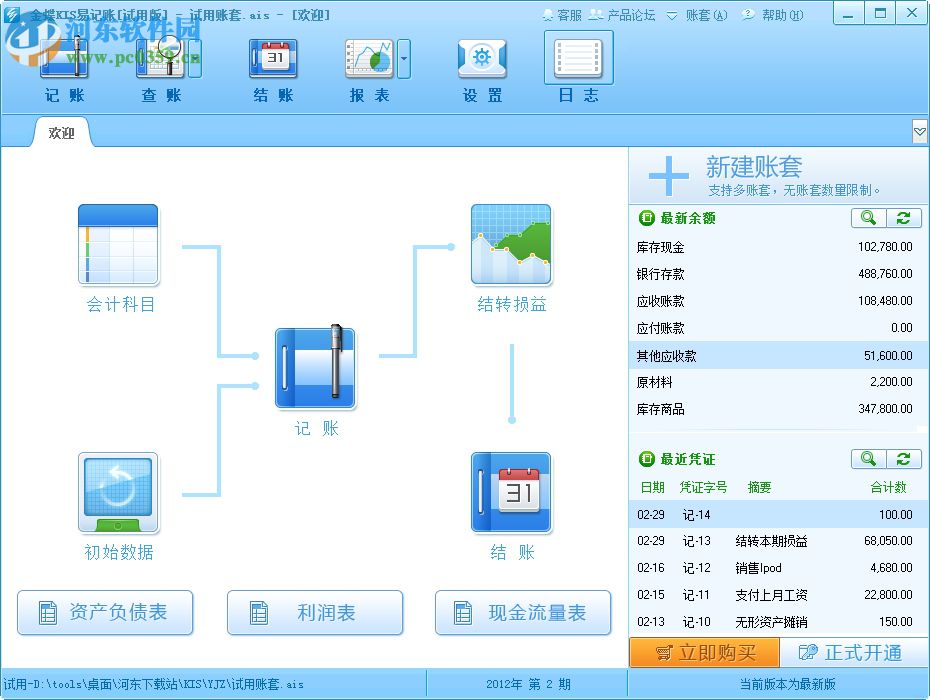View logs via the 日志 icon

(x=578, y=60)
